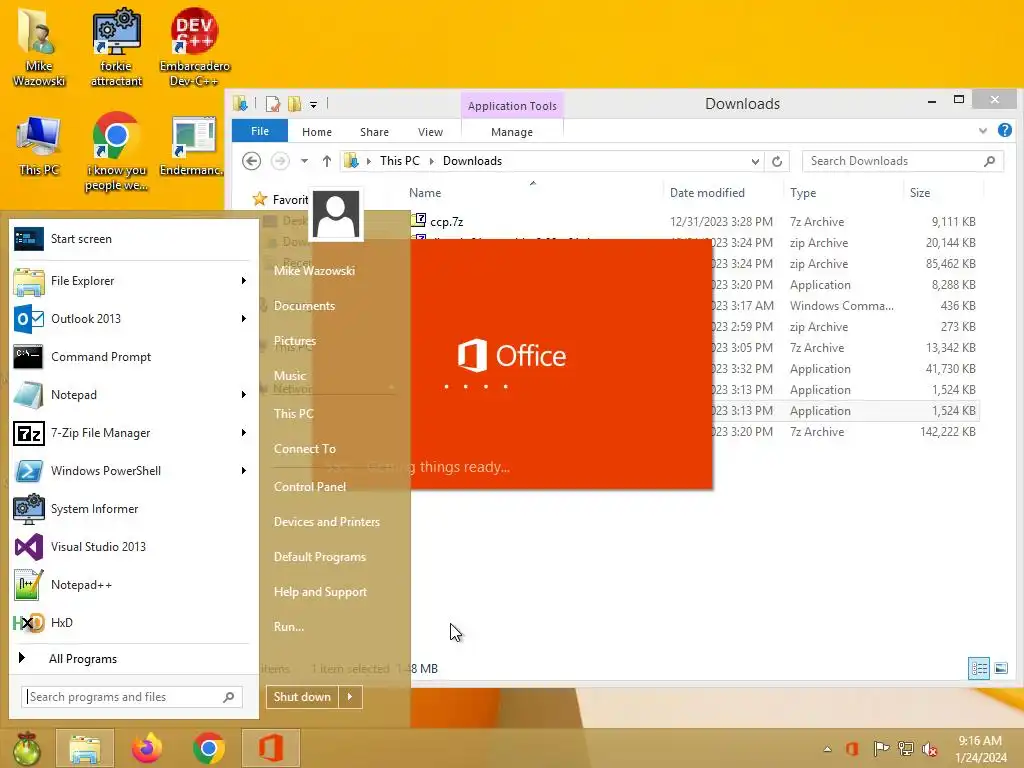The image size is (1024, 768).
Task: Click the Office taskbar button
Action: (271, 748)
